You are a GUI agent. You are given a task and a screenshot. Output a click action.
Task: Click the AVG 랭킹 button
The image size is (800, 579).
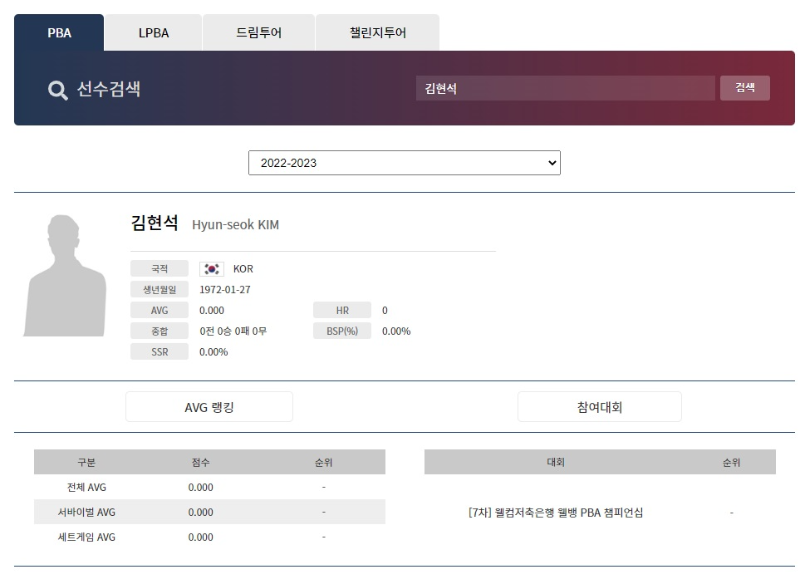click(x=208, y=406)
